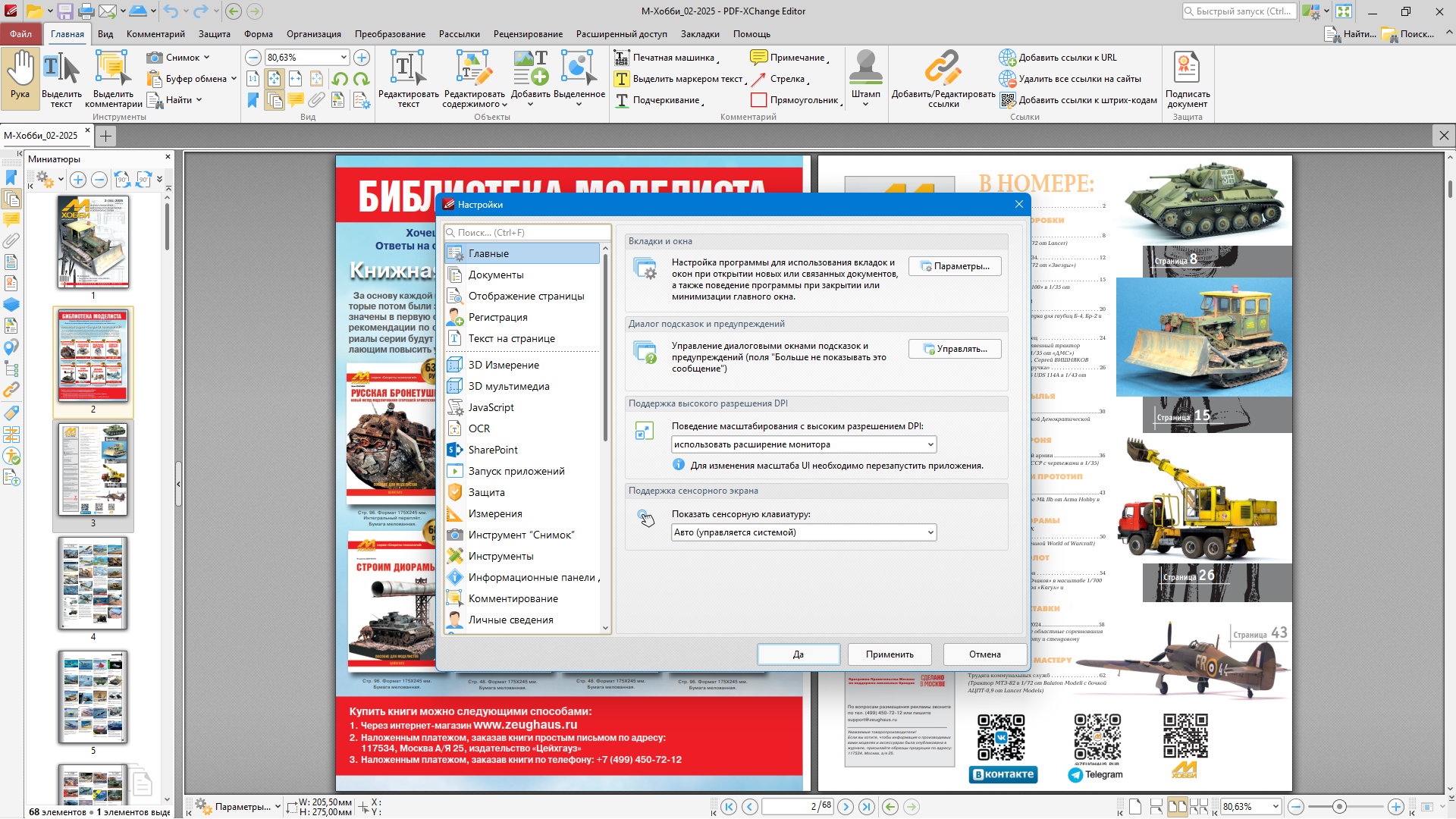Screen dimensions: 1456x819
Task: Click Добавить/Редактировать ссылки icon
Action: click(943, 70)
